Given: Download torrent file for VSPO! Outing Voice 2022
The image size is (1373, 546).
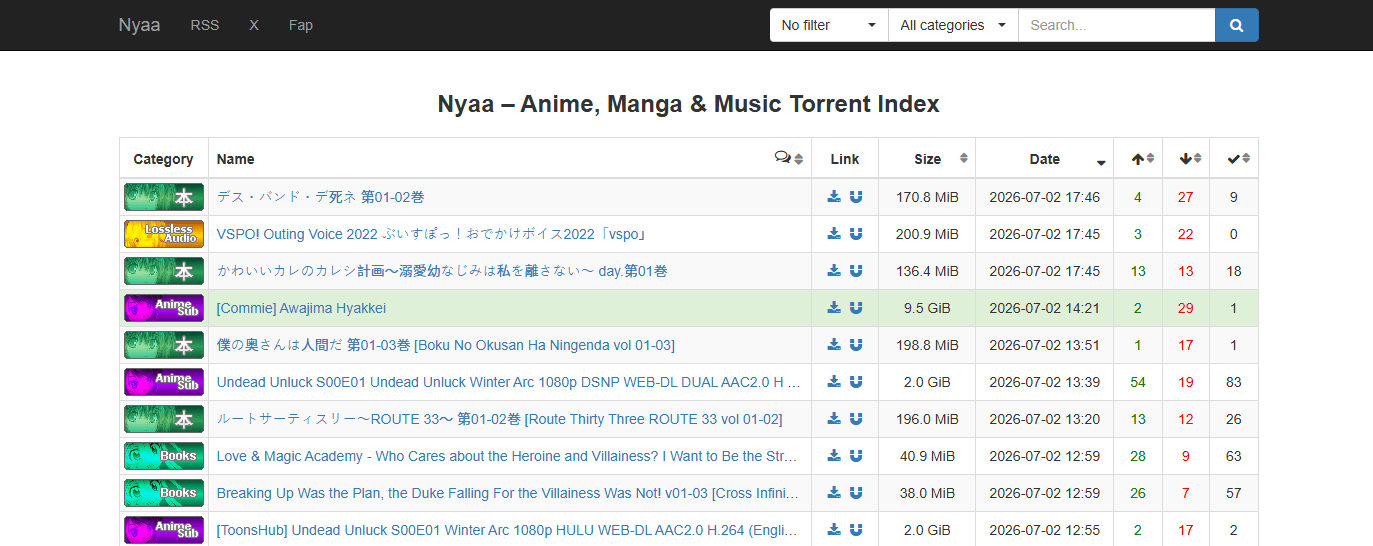Looking at the screenshot, I should (x=834, y=234).
